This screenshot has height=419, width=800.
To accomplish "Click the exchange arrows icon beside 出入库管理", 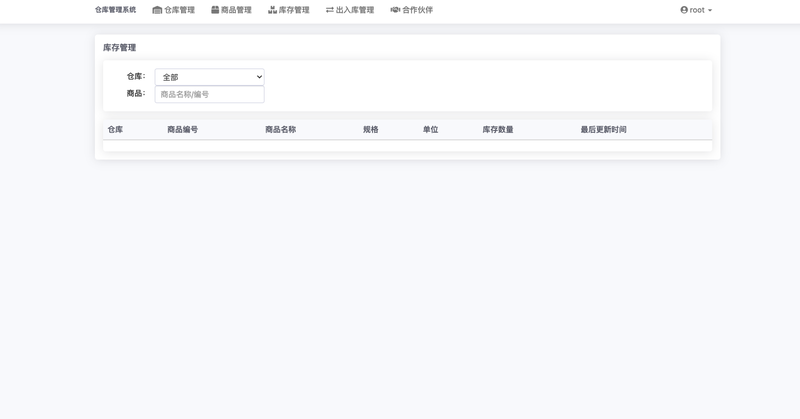I will tap(330, 10).
